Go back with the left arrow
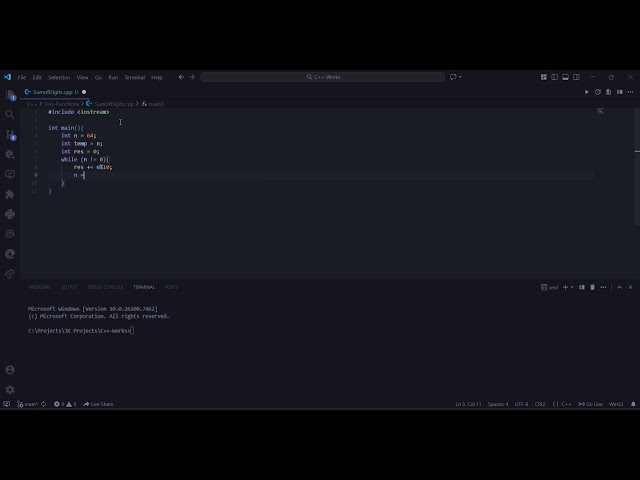 click(181, 77)
